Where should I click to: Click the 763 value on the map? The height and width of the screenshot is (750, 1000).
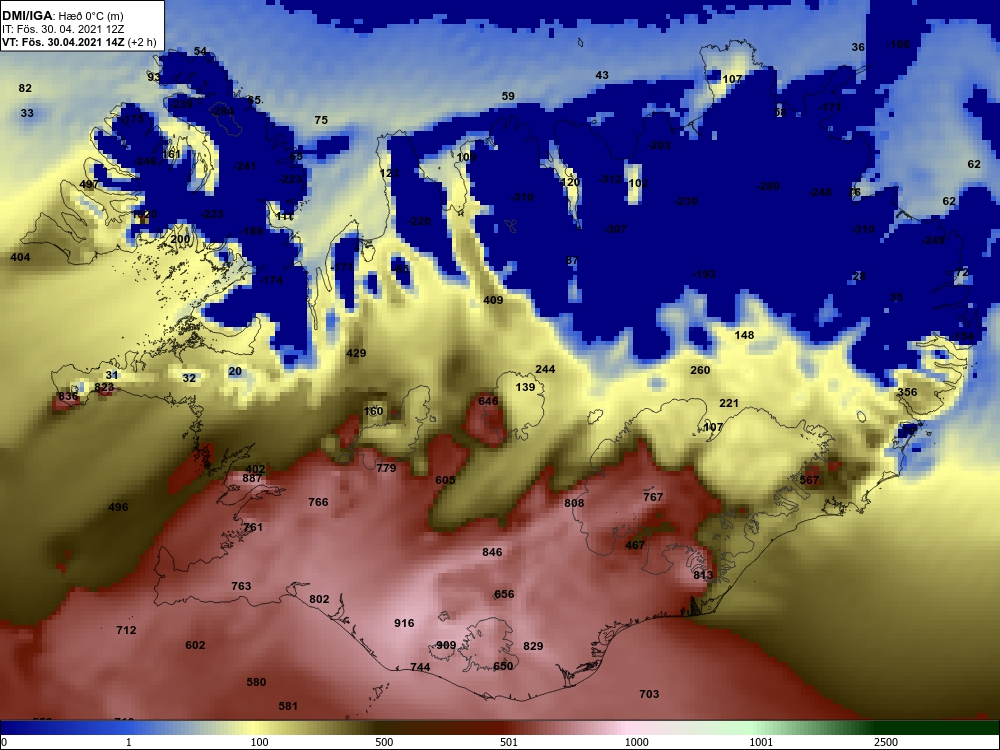(x=241, y=586)
